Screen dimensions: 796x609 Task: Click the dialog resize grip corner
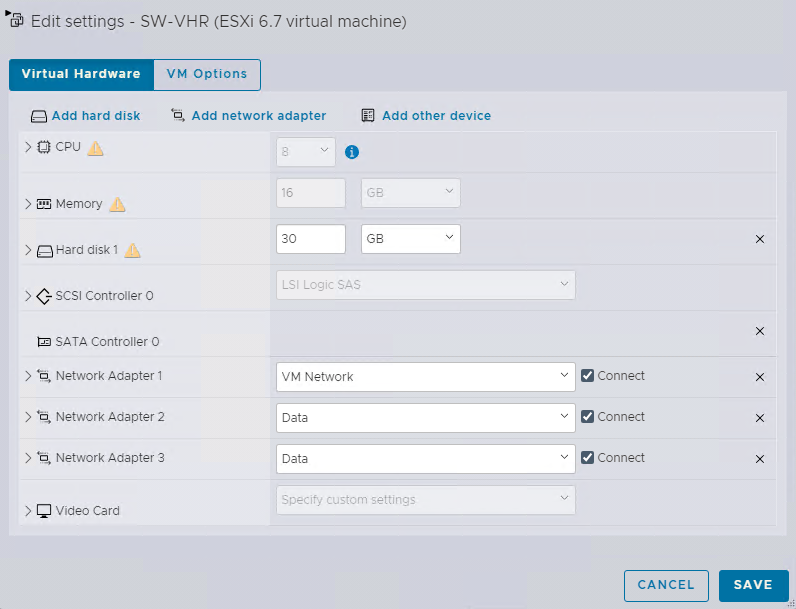[x=791, y=604]
